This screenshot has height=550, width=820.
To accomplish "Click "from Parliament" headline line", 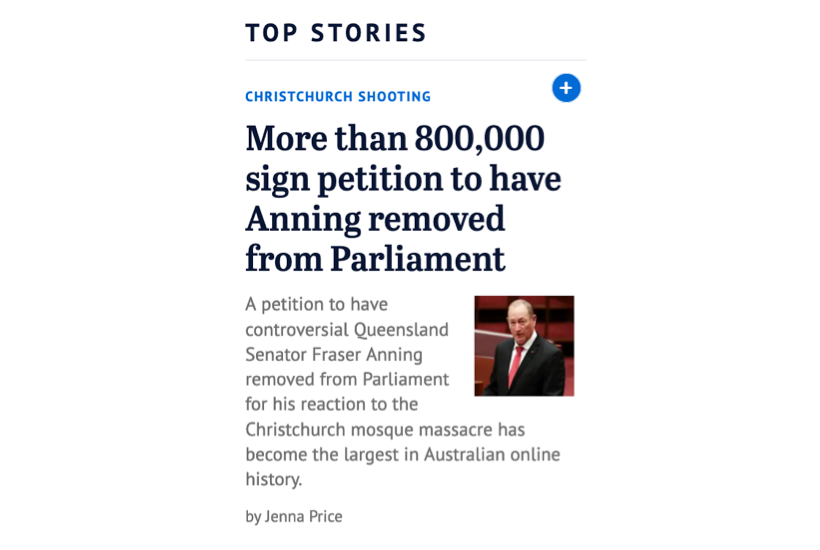I will 375,259.
